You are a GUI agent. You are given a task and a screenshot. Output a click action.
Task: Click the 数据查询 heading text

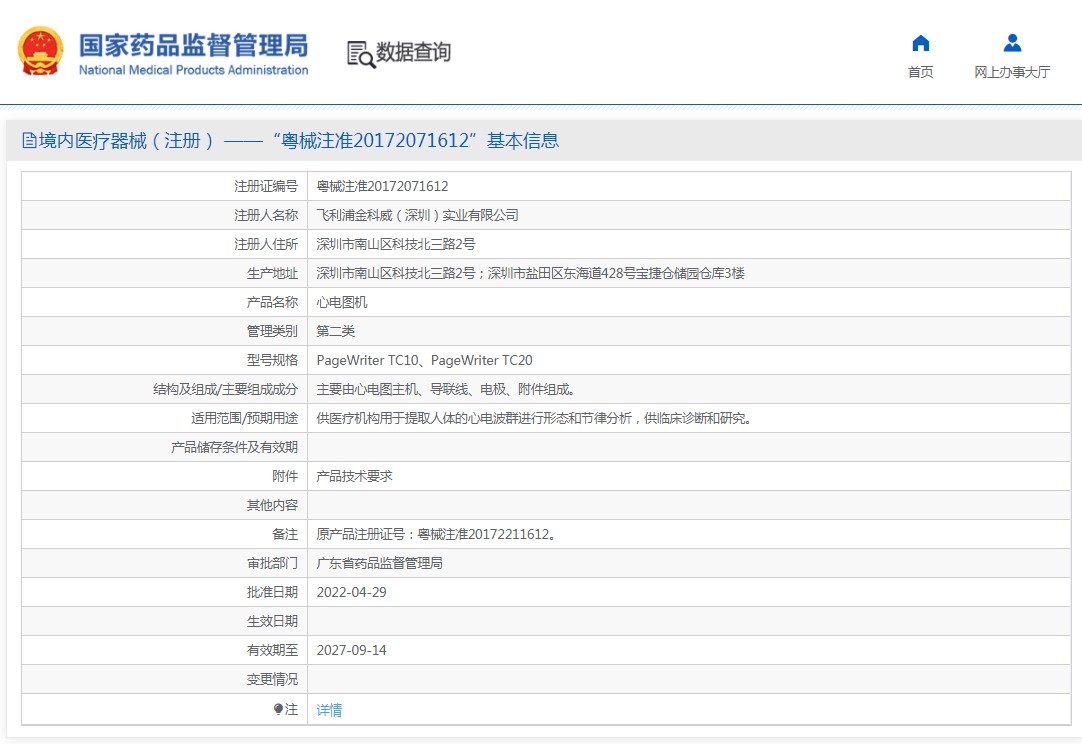[413, 52]
